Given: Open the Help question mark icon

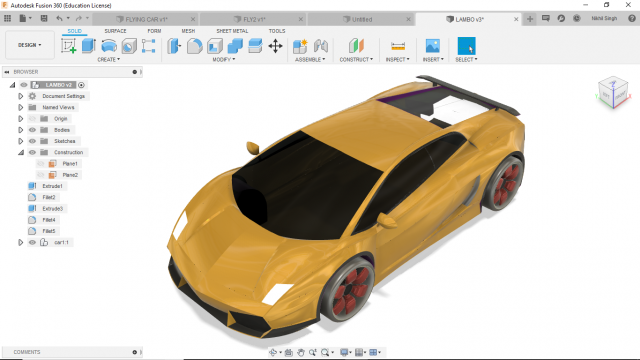Looking at the screenshot, I should pyautogui.click(x=632, y=18).
